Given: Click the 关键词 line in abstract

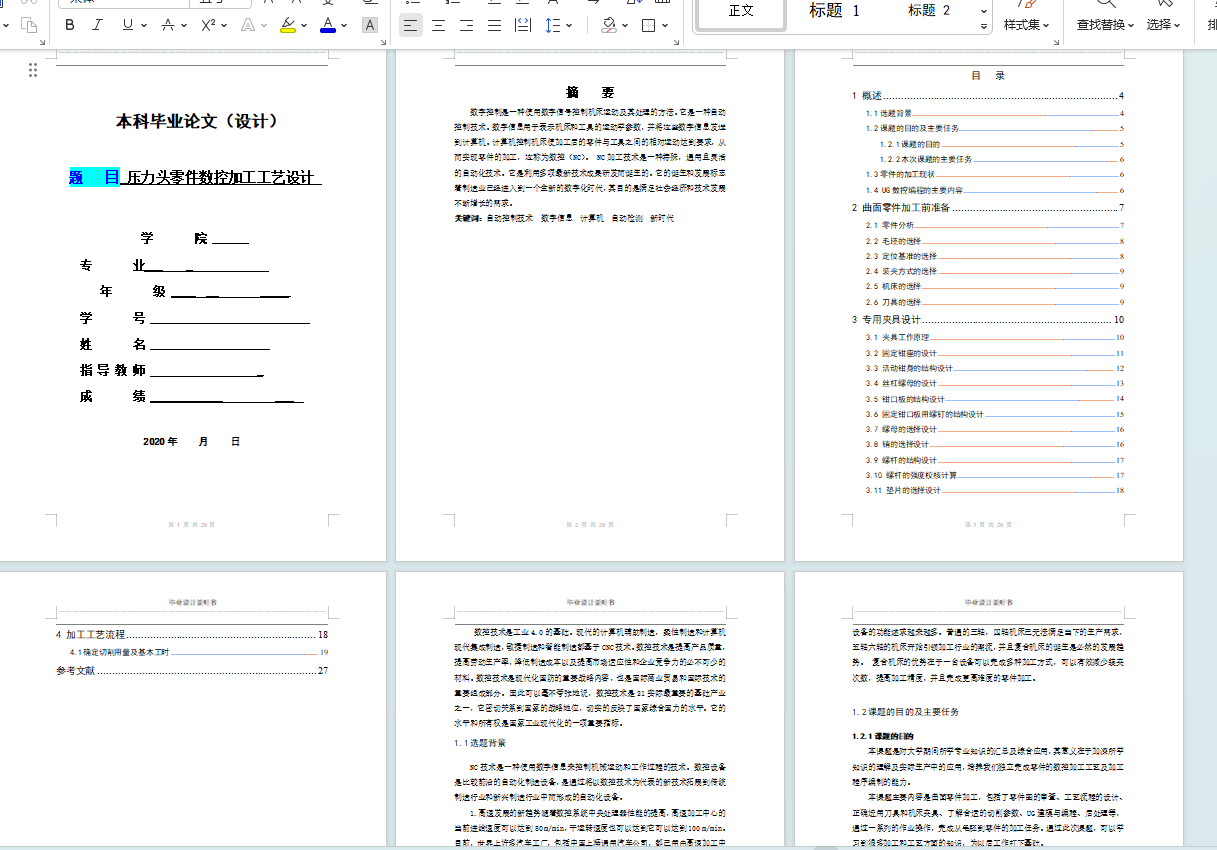Looking at the screenshot, I should (564, 217).
